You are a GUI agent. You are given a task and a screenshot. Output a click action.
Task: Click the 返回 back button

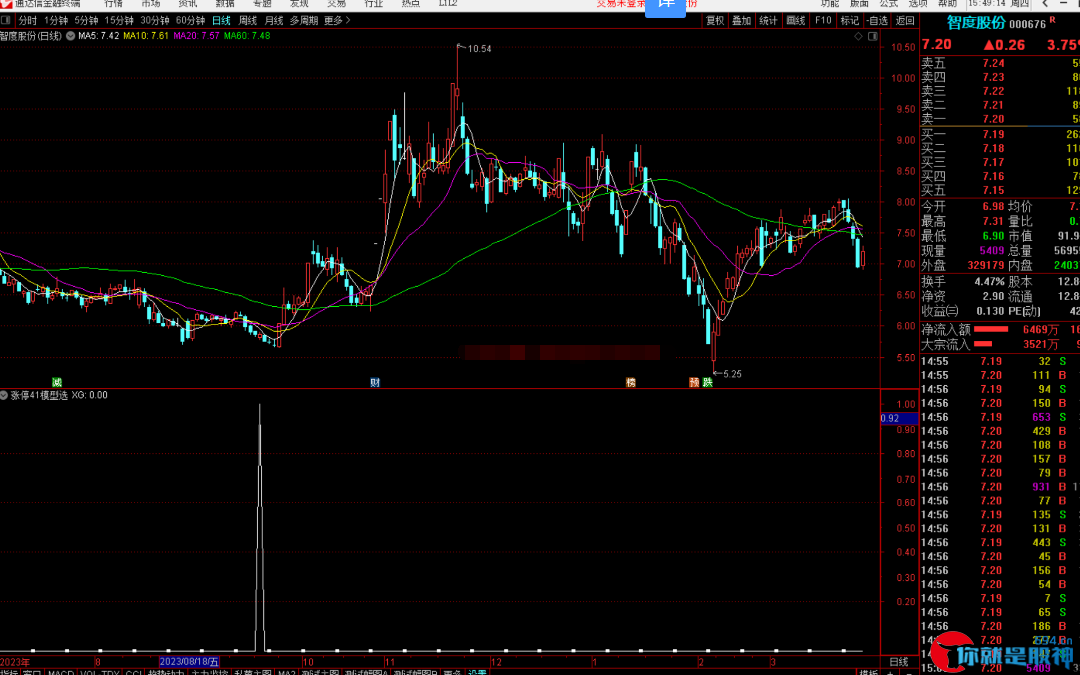(x=905, y=21)
